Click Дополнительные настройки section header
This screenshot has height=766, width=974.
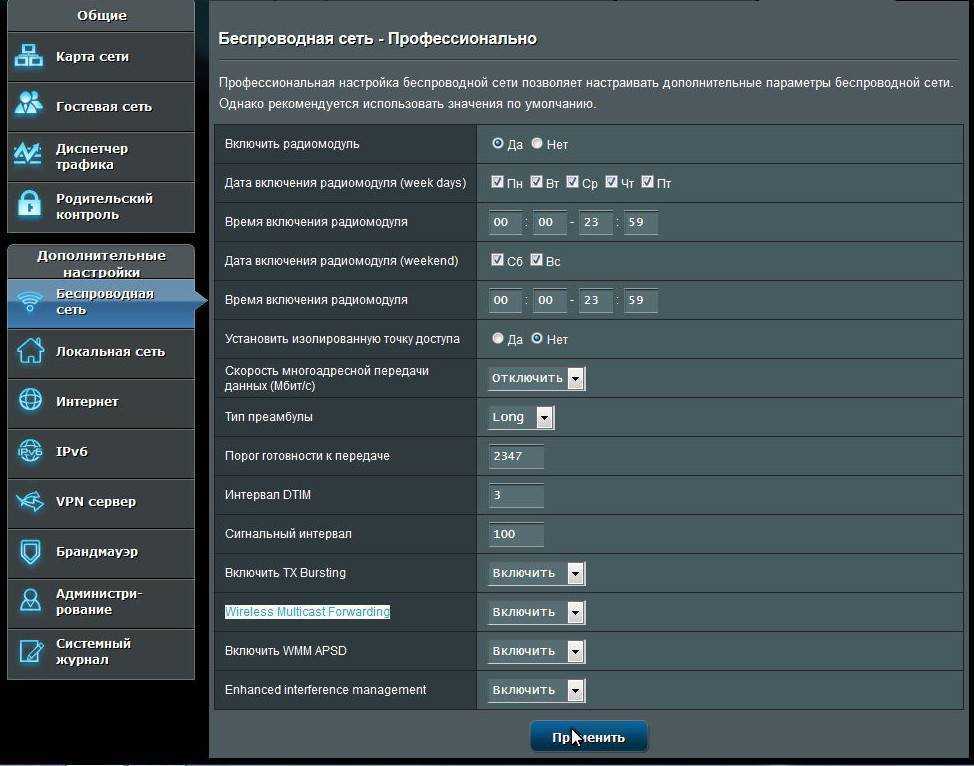click(x=101, y=263)
